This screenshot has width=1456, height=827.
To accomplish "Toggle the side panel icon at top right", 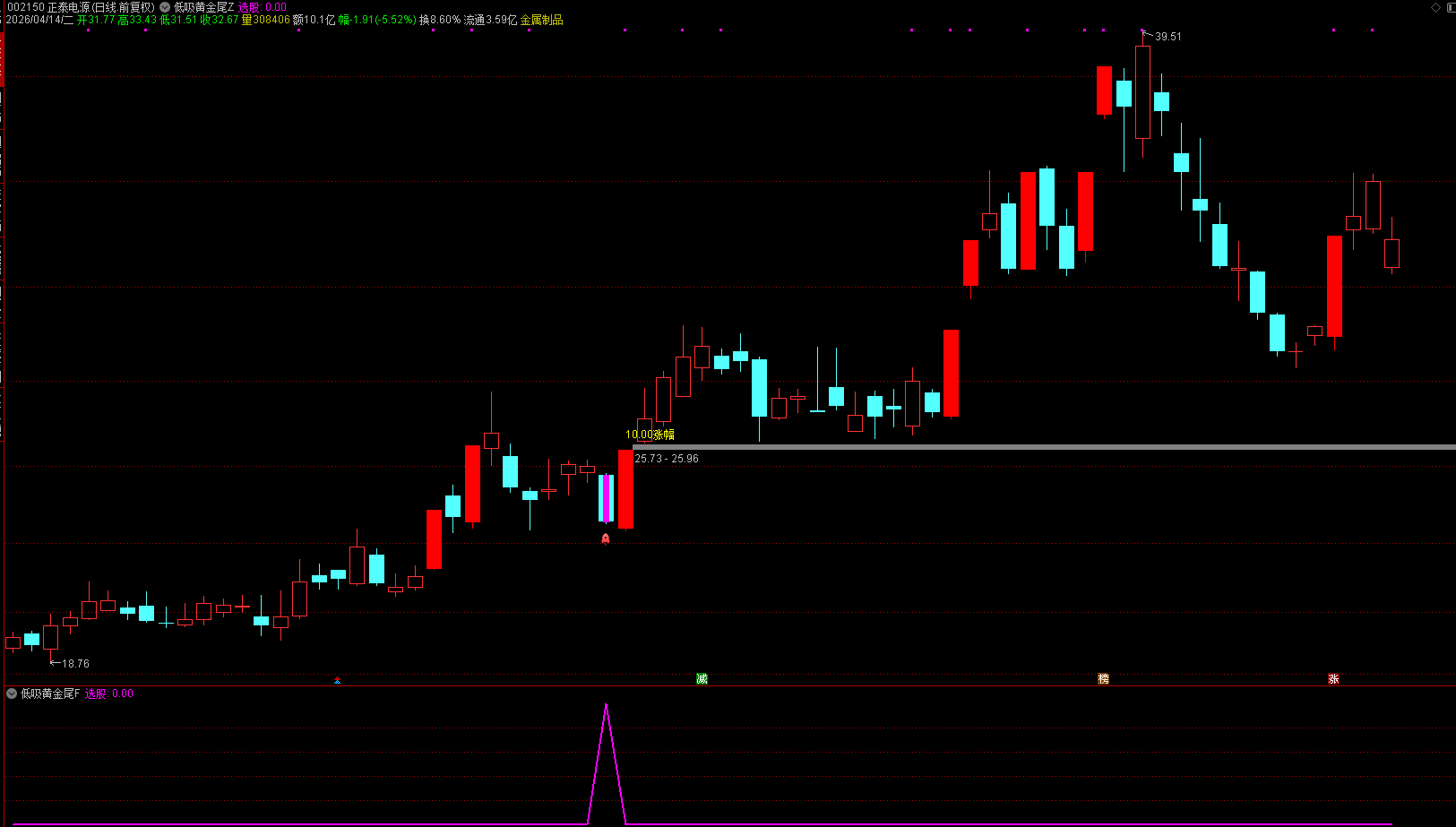I will tap(1451, 7).
